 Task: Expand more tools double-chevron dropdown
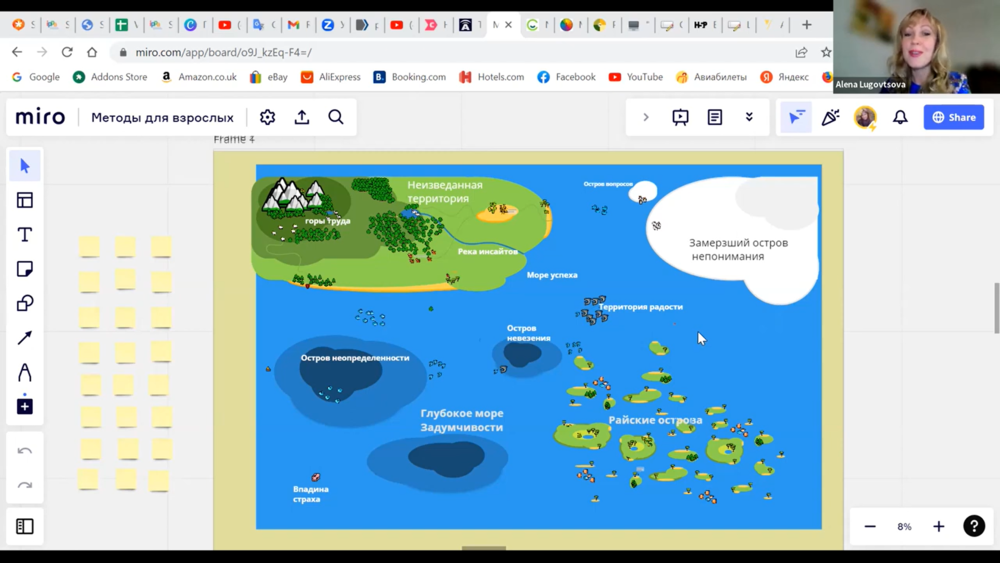click(749, 118)
